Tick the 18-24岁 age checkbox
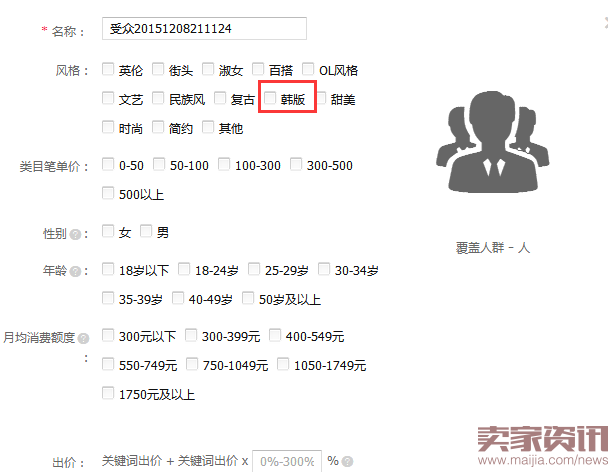This screenshot has height=472, width=608. coord(184,269)
